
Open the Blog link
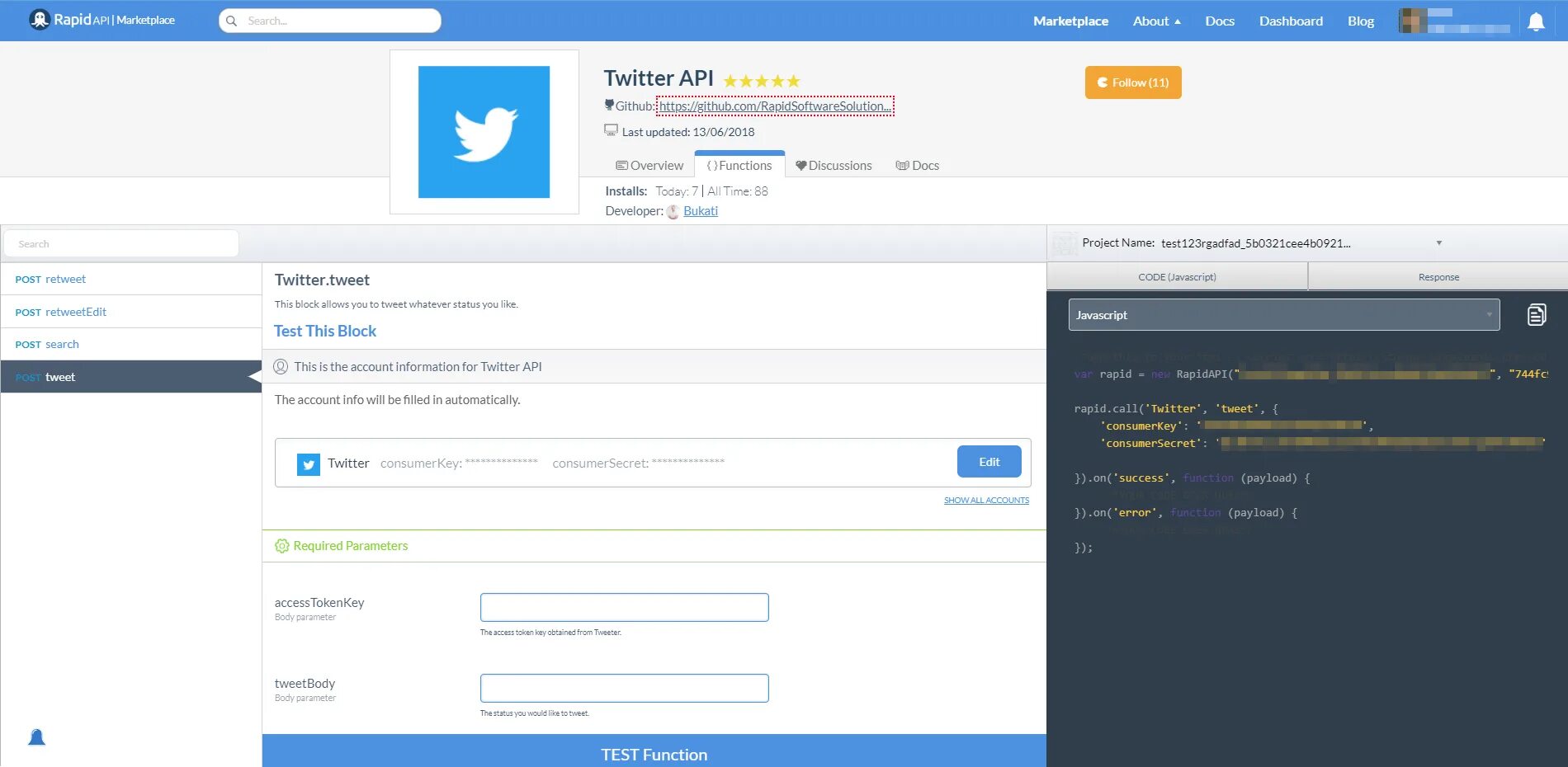(x=1361, y=21)
